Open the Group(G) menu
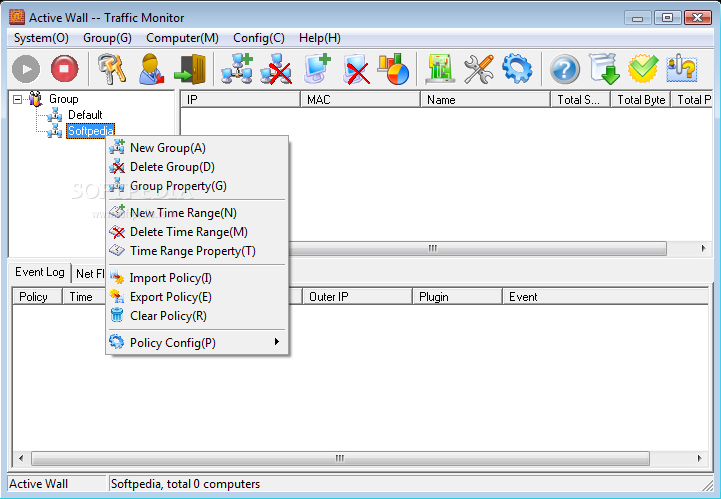This screenshot has width=721, height=499. [x=107, y=38]
